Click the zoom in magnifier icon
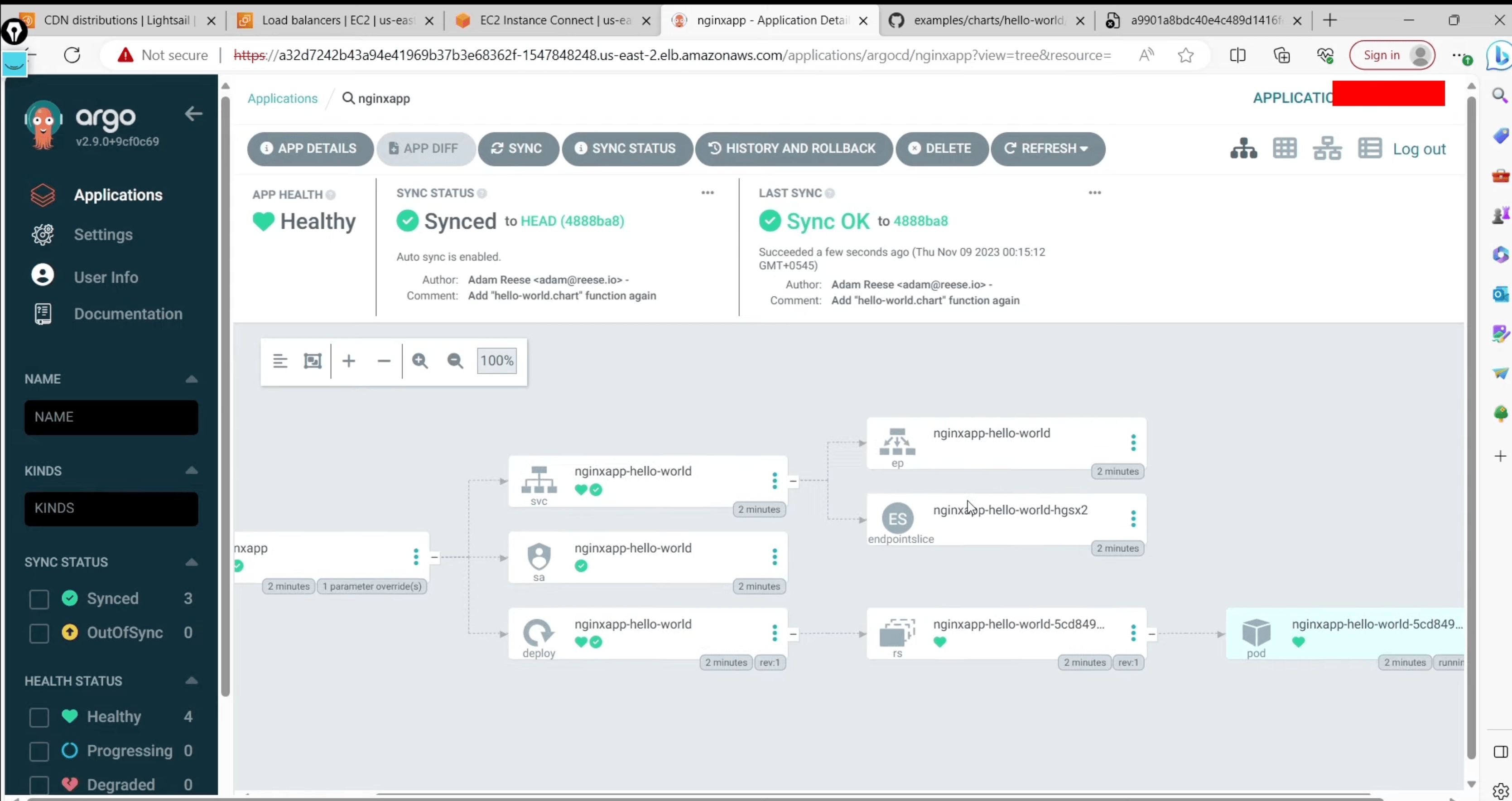The image size is (1512, 801). [420, 361]
